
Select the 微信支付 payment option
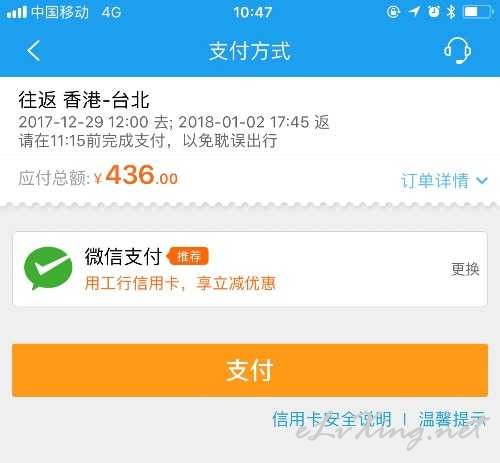click(x=250, y=269)
